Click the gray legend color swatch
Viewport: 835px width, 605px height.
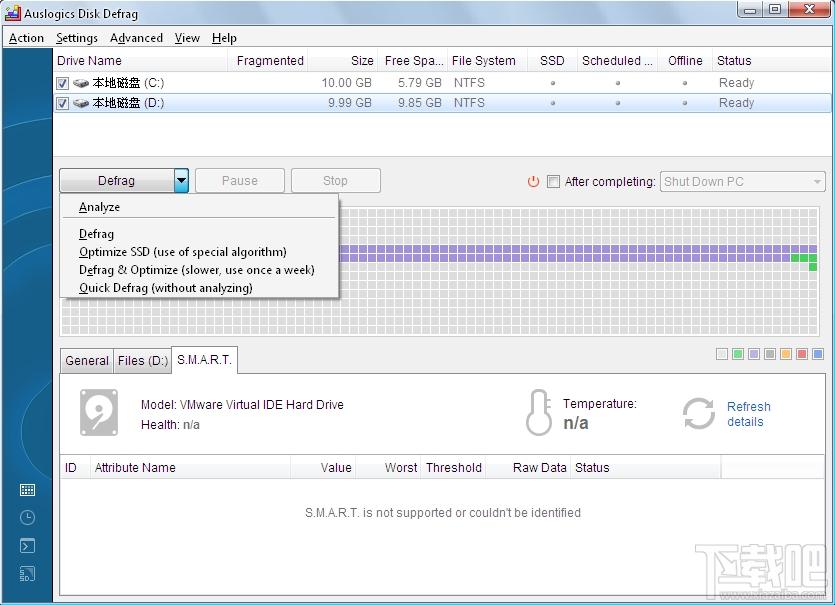click(770, 354)
